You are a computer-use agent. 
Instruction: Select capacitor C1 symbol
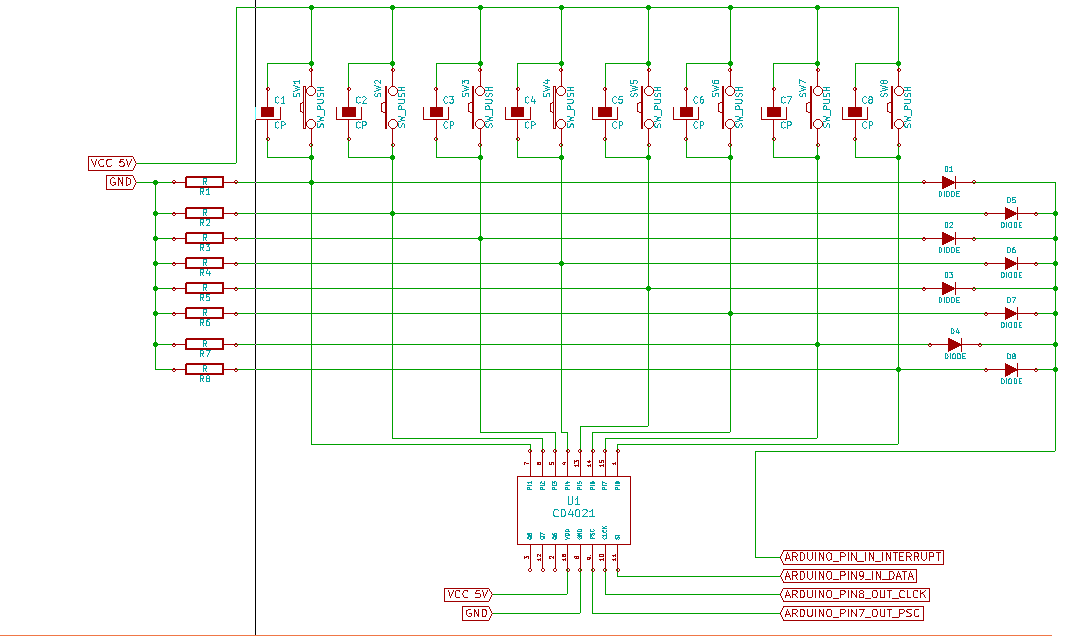pos(268,113)
